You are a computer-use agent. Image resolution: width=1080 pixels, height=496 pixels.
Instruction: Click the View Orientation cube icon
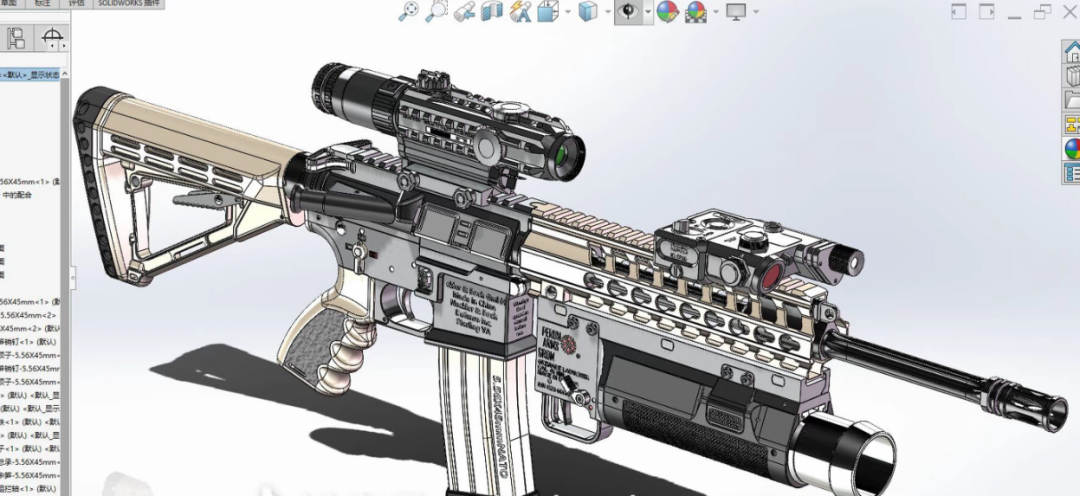548,12
